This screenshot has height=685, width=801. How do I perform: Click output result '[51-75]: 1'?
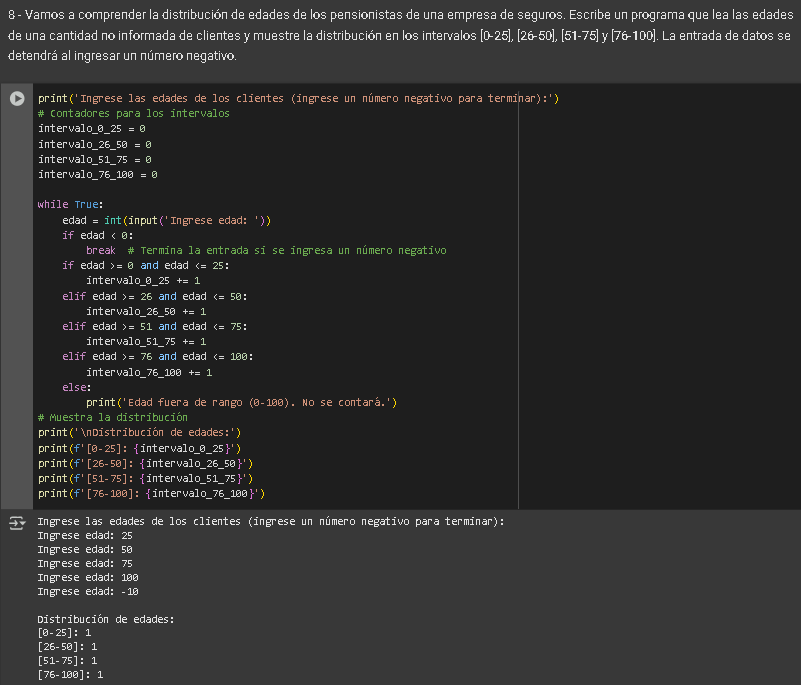point(67,661)
